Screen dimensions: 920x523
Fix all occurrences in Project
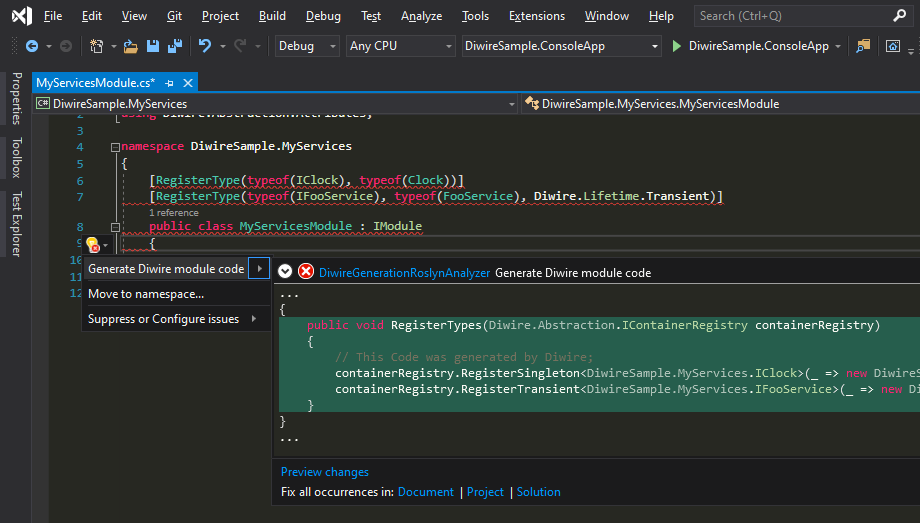pyautogui.click(x=485, y=492)
